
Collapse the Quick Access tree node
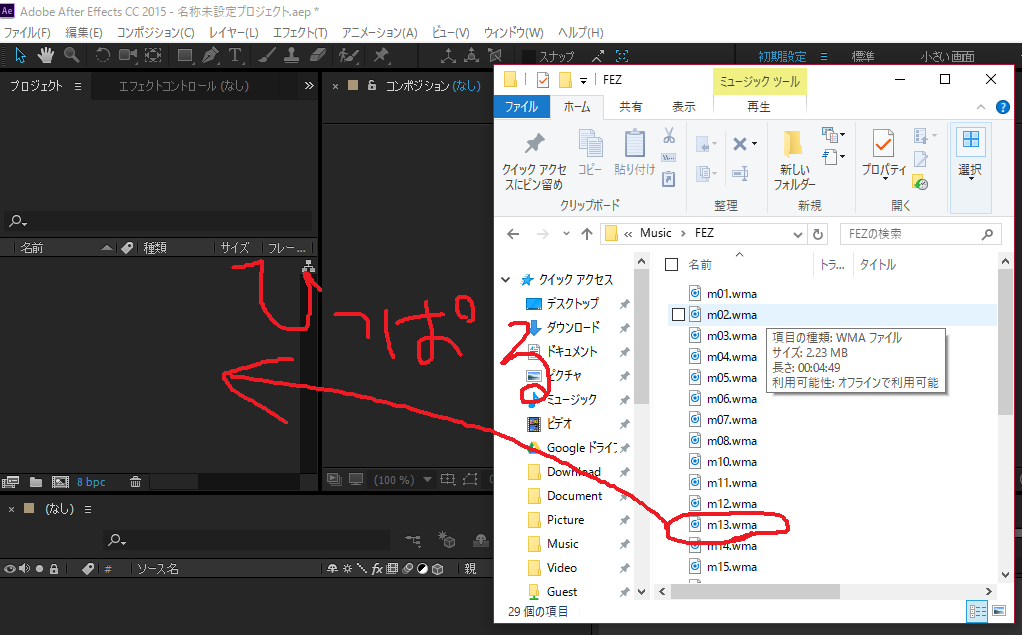(x=506, y=280)
